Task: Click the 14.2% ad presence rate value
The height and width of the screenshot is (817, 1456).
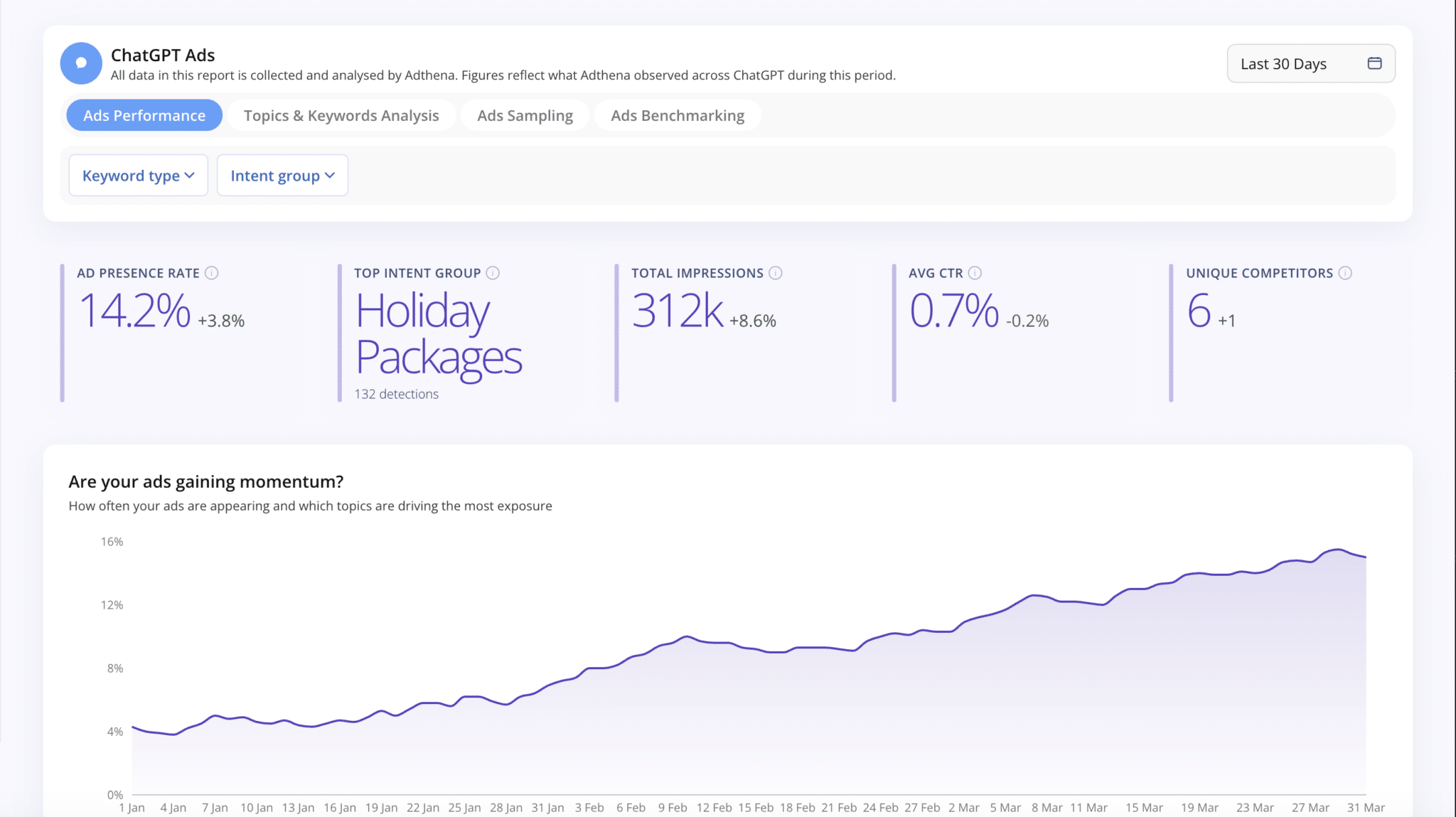Action: point(135,311)
